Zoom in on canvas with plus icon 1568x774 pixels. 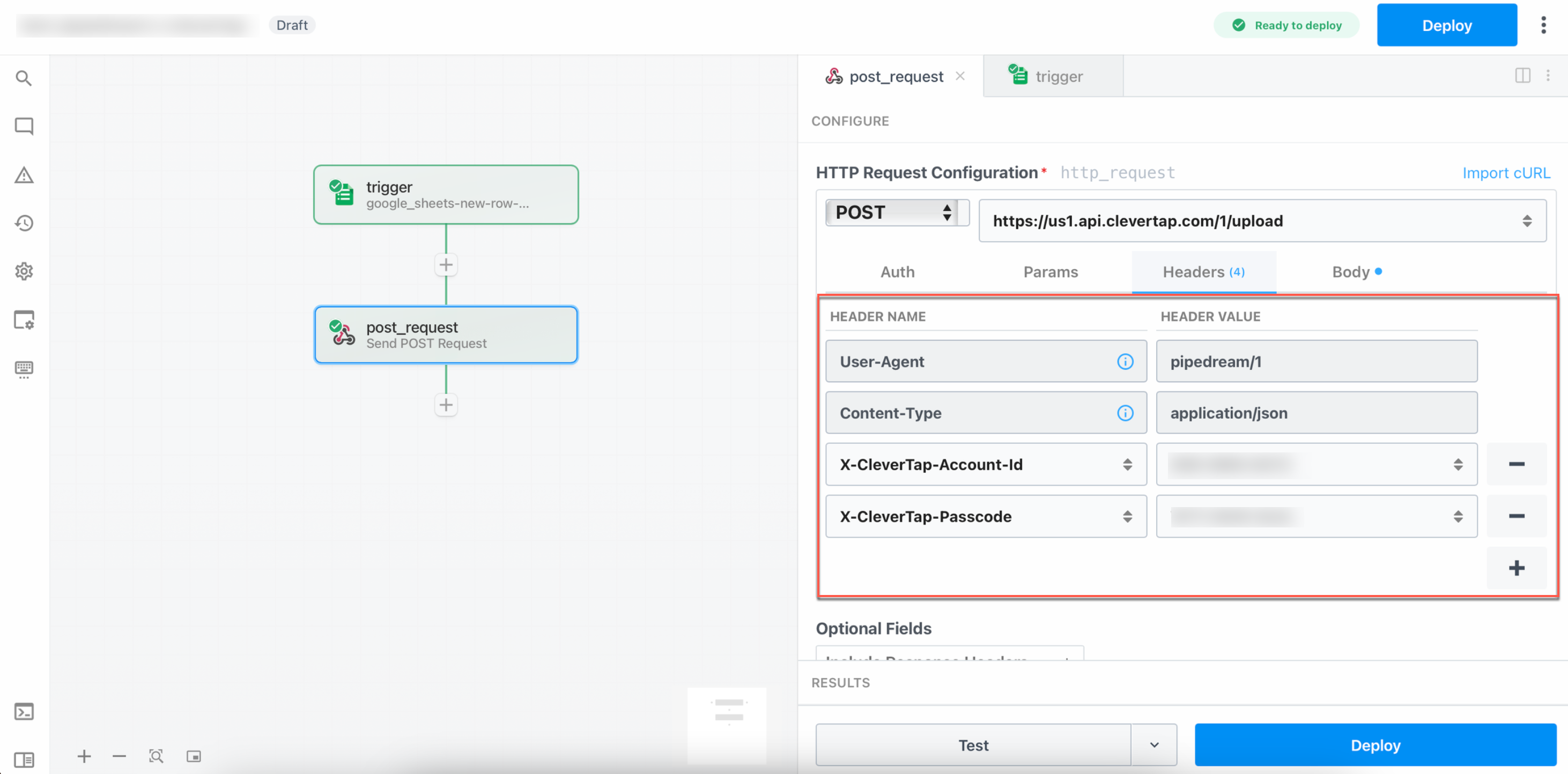click(x=84, y=756)
